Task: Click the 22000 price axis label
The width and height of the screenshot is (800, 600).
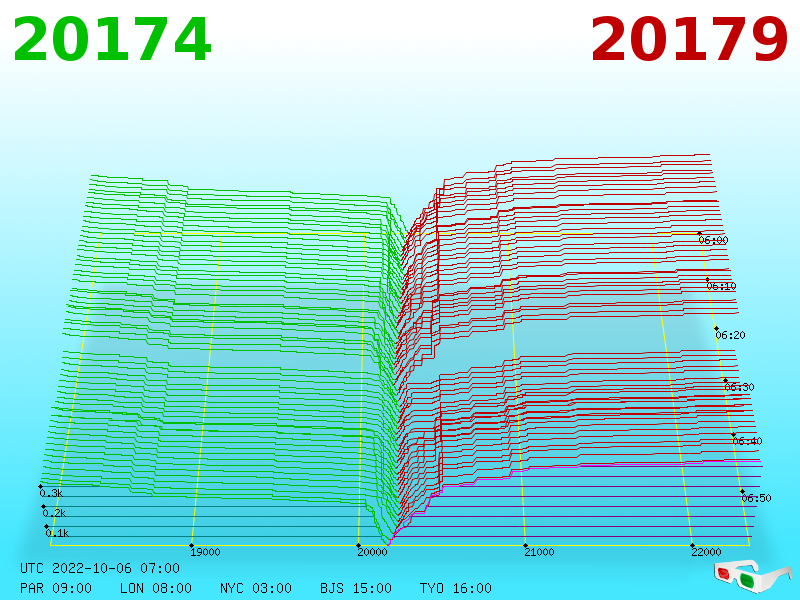Action: coord(706,552)
